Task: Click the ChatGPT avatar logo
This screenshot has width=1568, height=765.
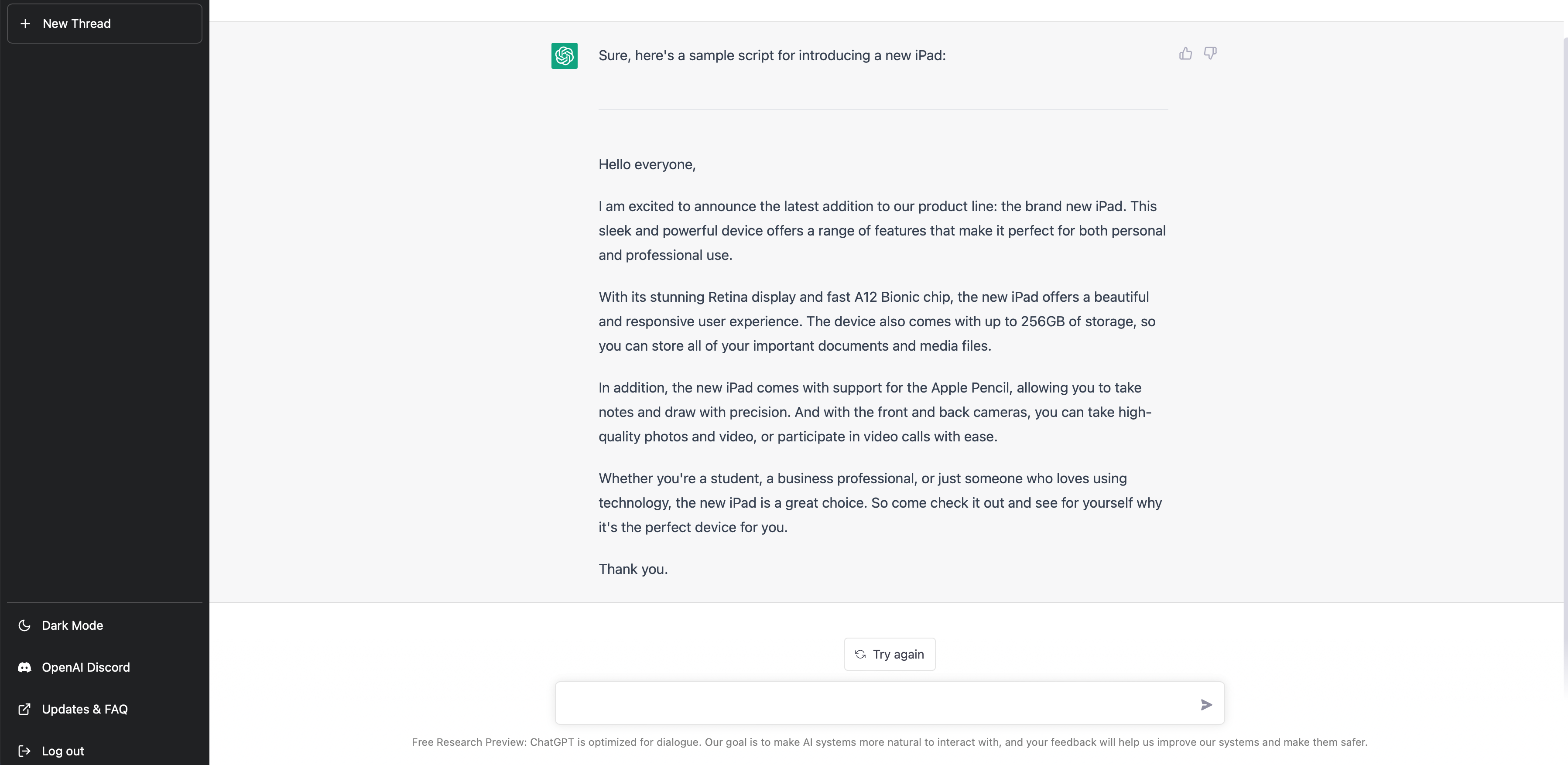Action: click(564, 55)
